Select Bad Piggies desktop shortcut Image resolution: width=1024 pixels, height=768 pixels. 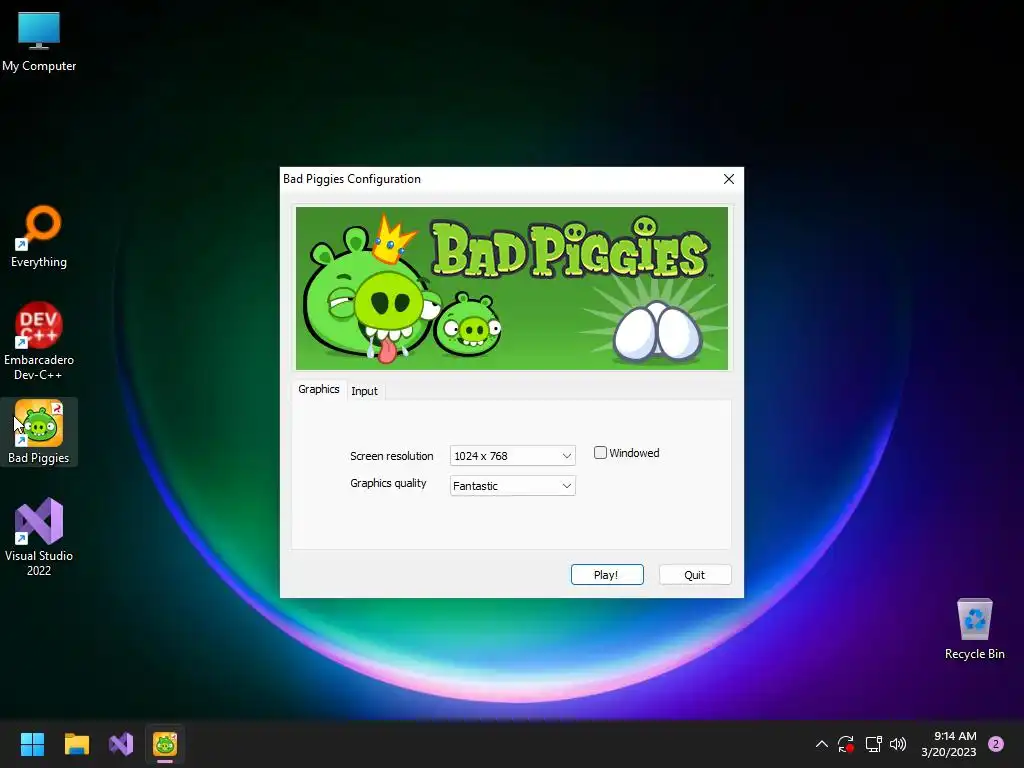pyautogui.click(x=39, y=432)
